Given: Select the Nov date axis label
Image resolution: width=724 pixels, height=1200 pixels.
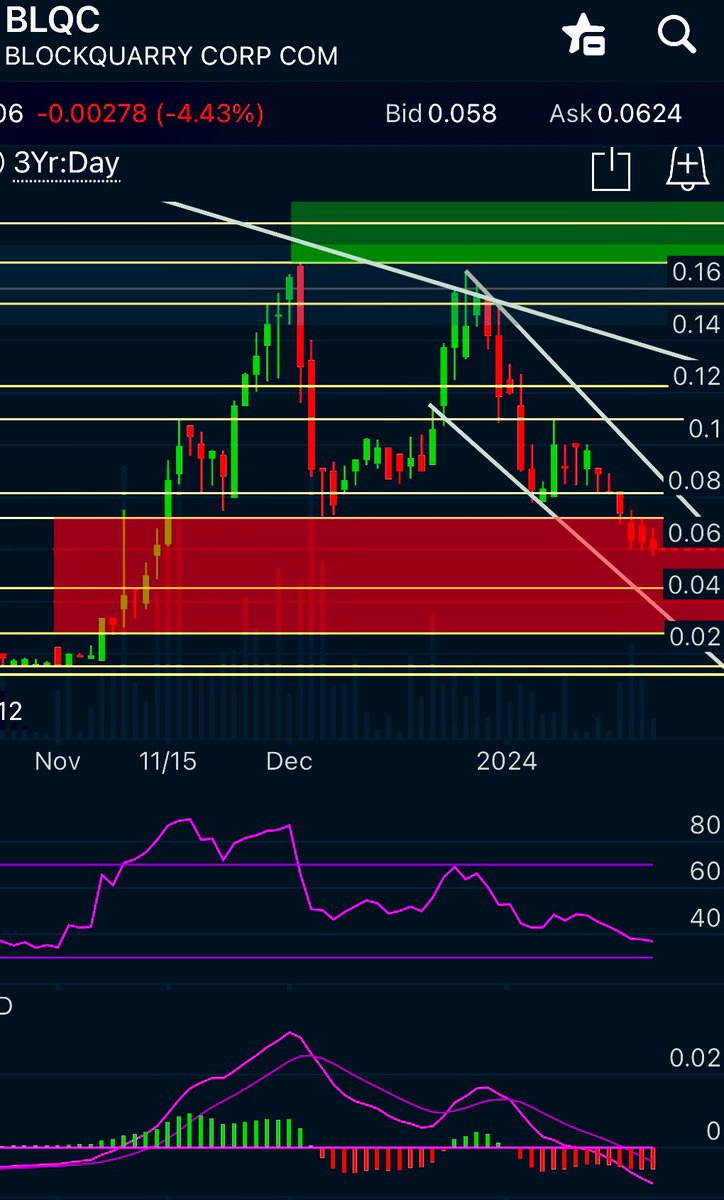Looking at the screenshot, I should pos(57,761).
